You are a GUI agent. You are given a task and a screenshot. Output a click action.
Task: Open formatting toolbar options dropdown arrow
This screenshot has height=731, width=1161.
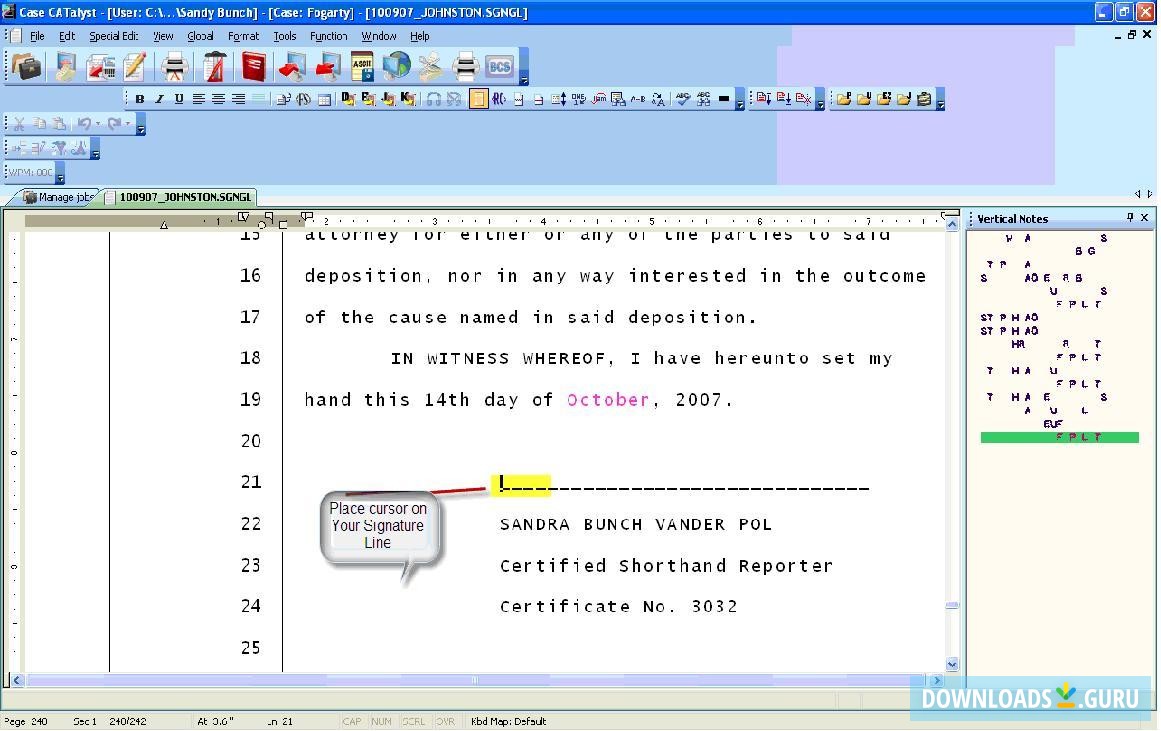pos(740,99)
